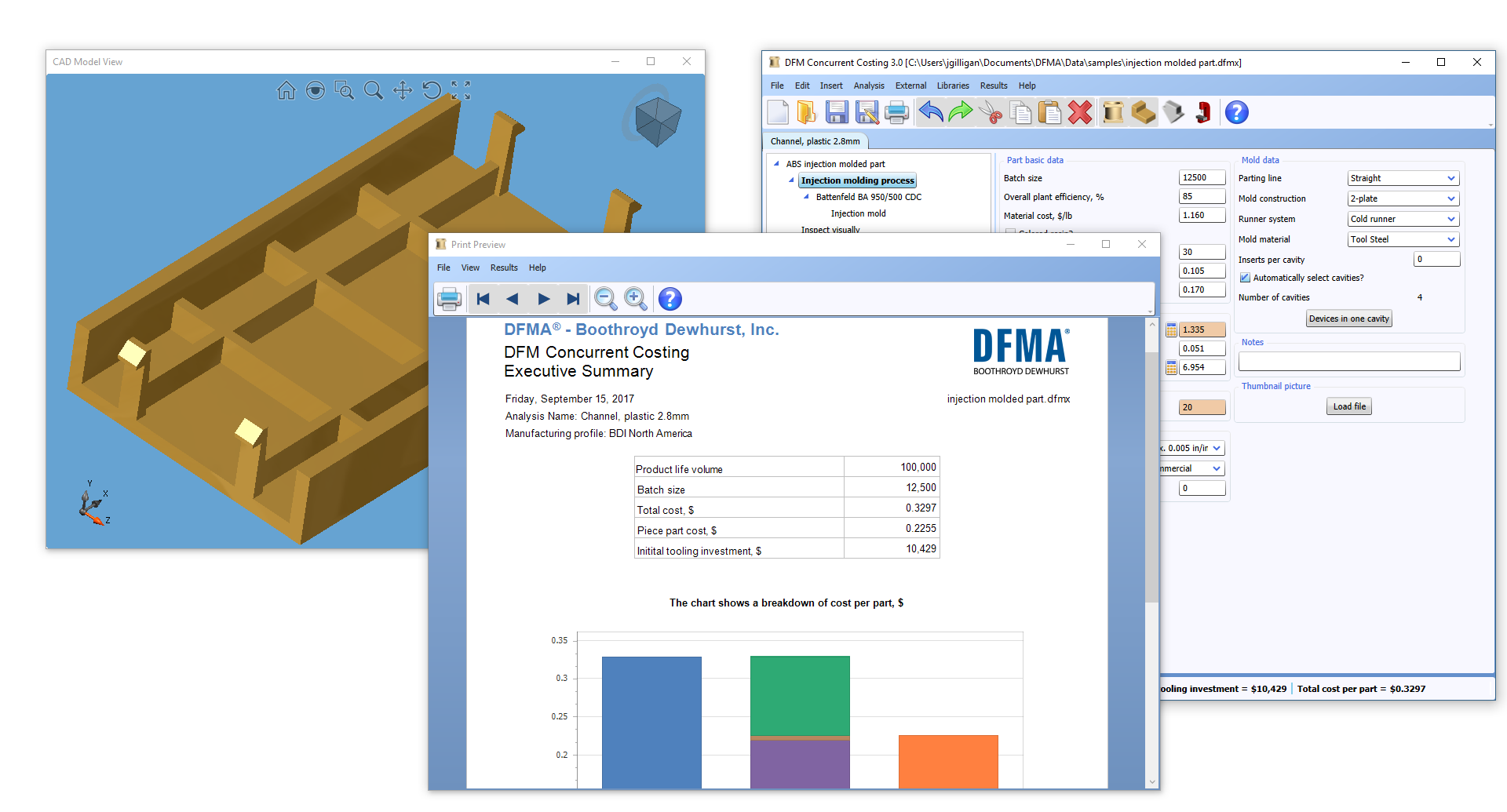Select the zoom window icon in CAD view
Screen dimensions: 1507x812
tap(345, 91)
